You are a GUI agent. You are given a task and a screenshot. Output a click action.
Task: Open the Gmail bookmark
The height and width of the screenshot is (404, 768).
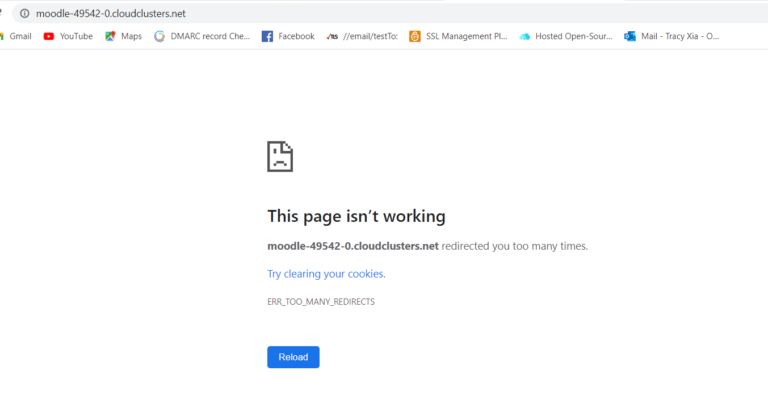coord(16,36)
